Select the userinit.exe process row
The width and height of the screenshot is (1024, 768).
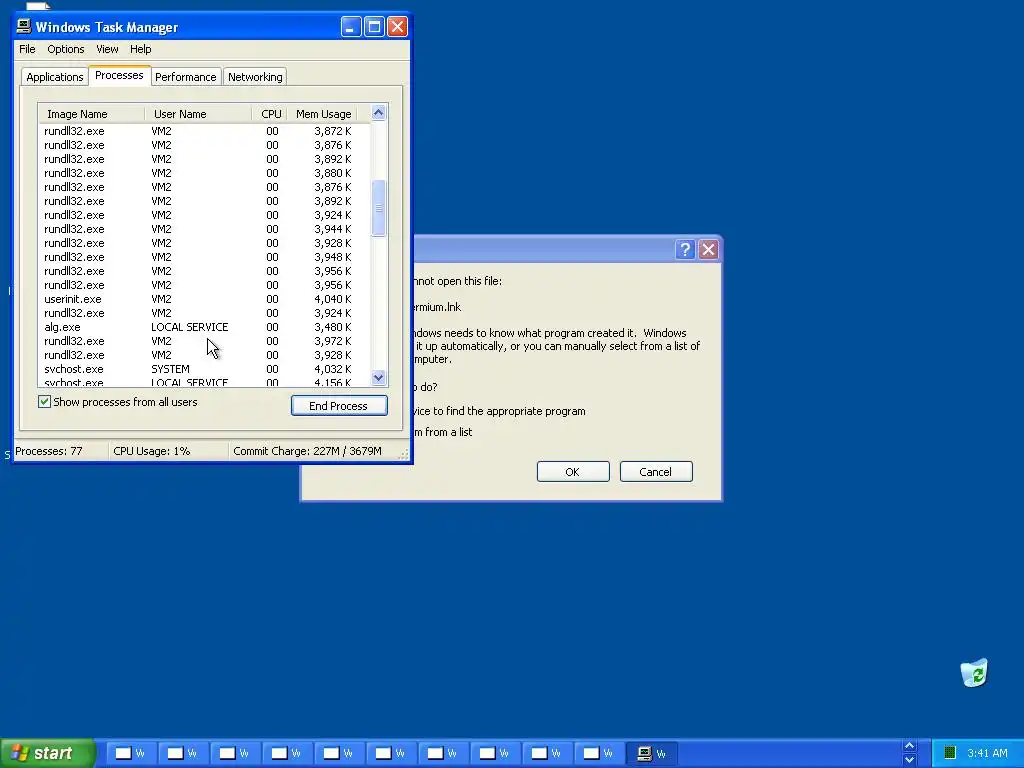[x=204, y=299]
